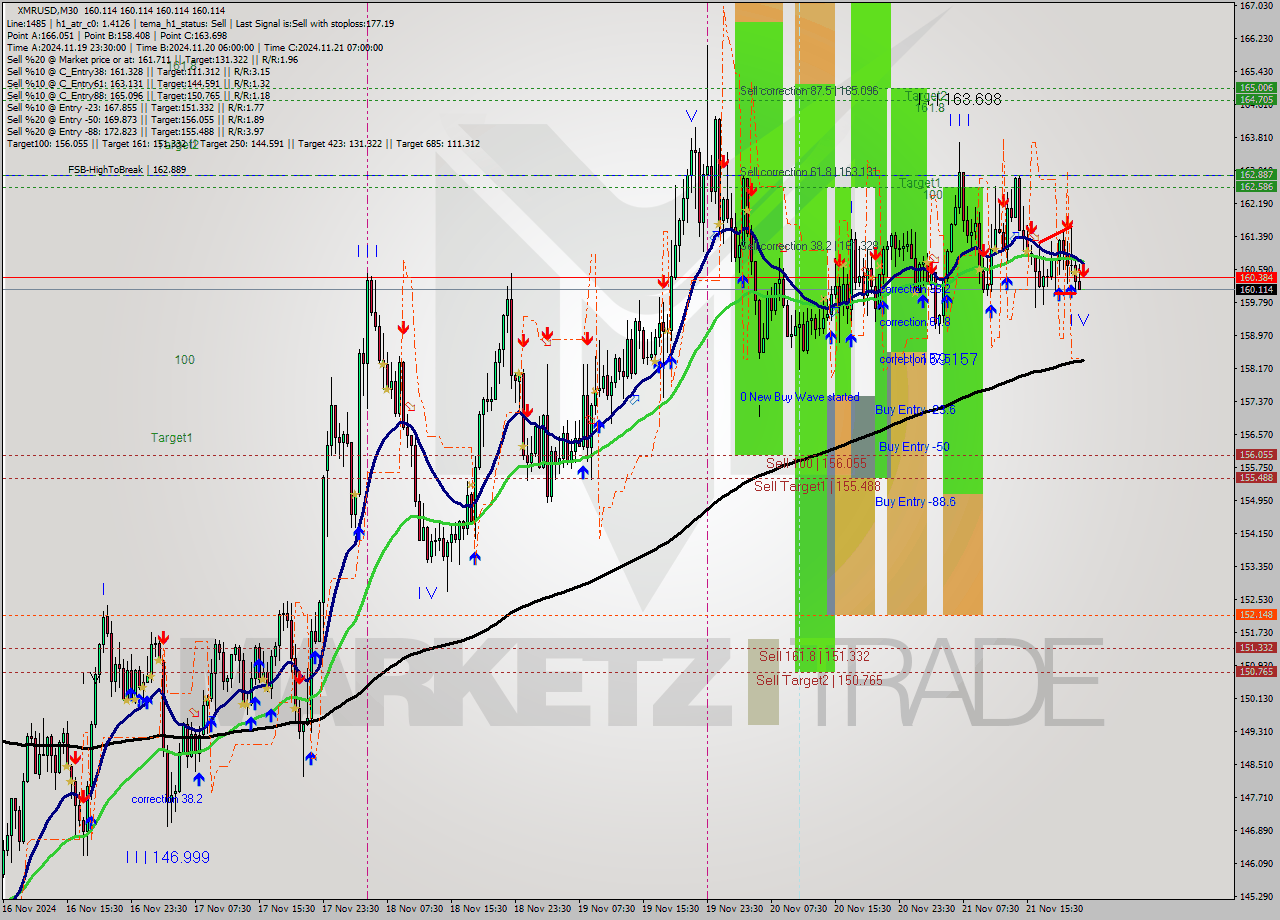Click the 'Sell %10 @ C_Entry61: 163.131' line
The width and height of the screenshot is (1280, 920).
point(138,83)
